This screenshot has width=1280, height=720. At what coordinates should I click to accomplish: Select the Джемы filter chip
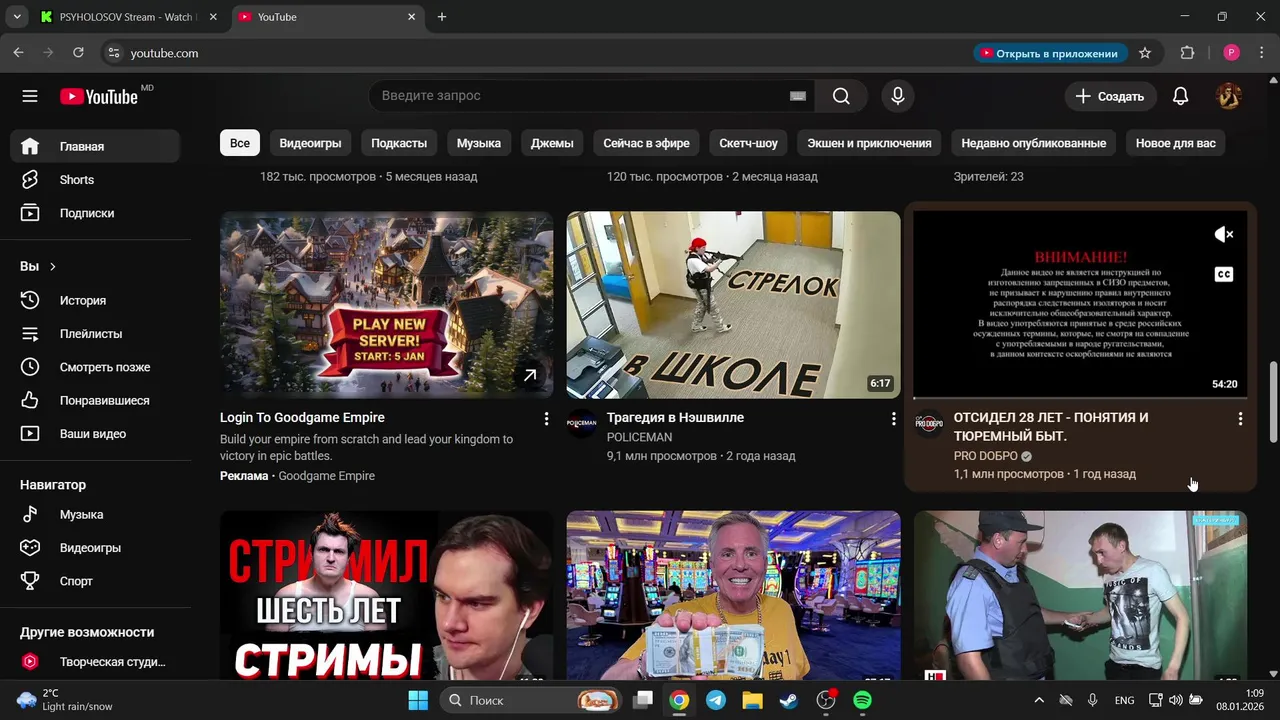[x=552, y=143]
